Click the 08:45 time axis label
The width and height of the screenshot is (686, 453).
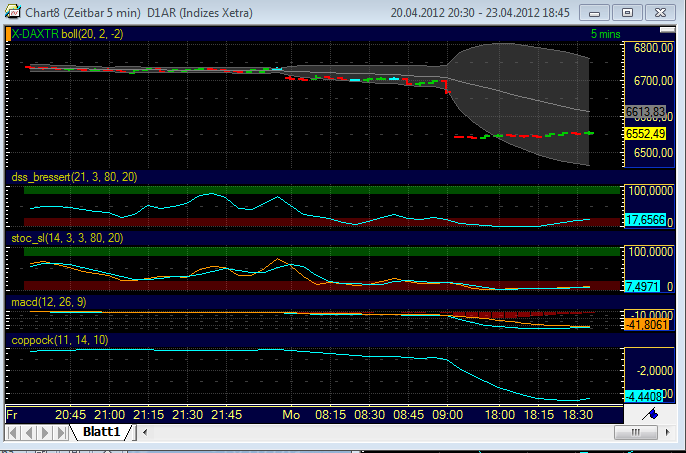[x=408, y=414]
